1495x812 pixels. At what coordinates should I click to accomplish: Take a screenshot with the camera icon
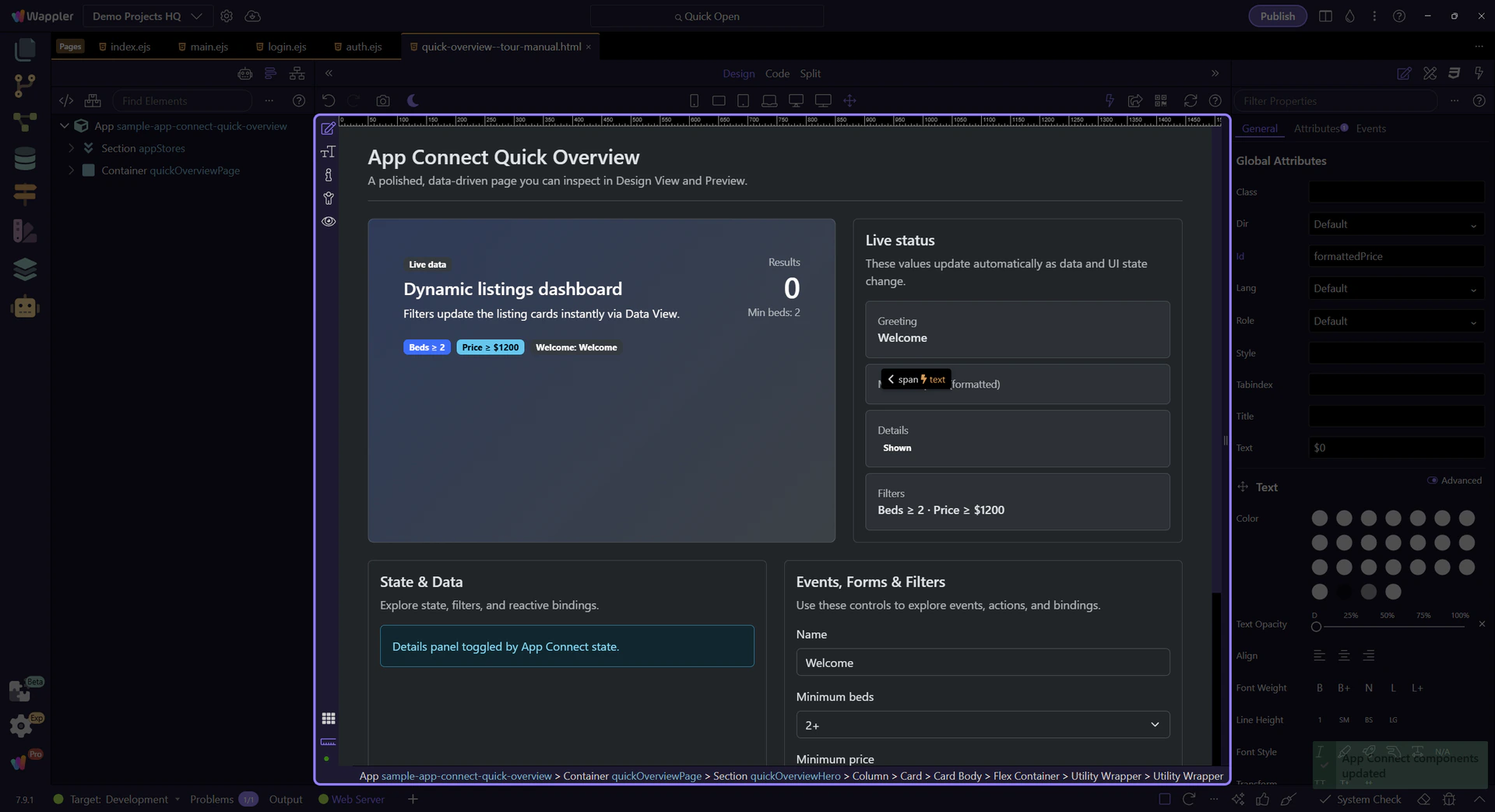pos(382,101)
